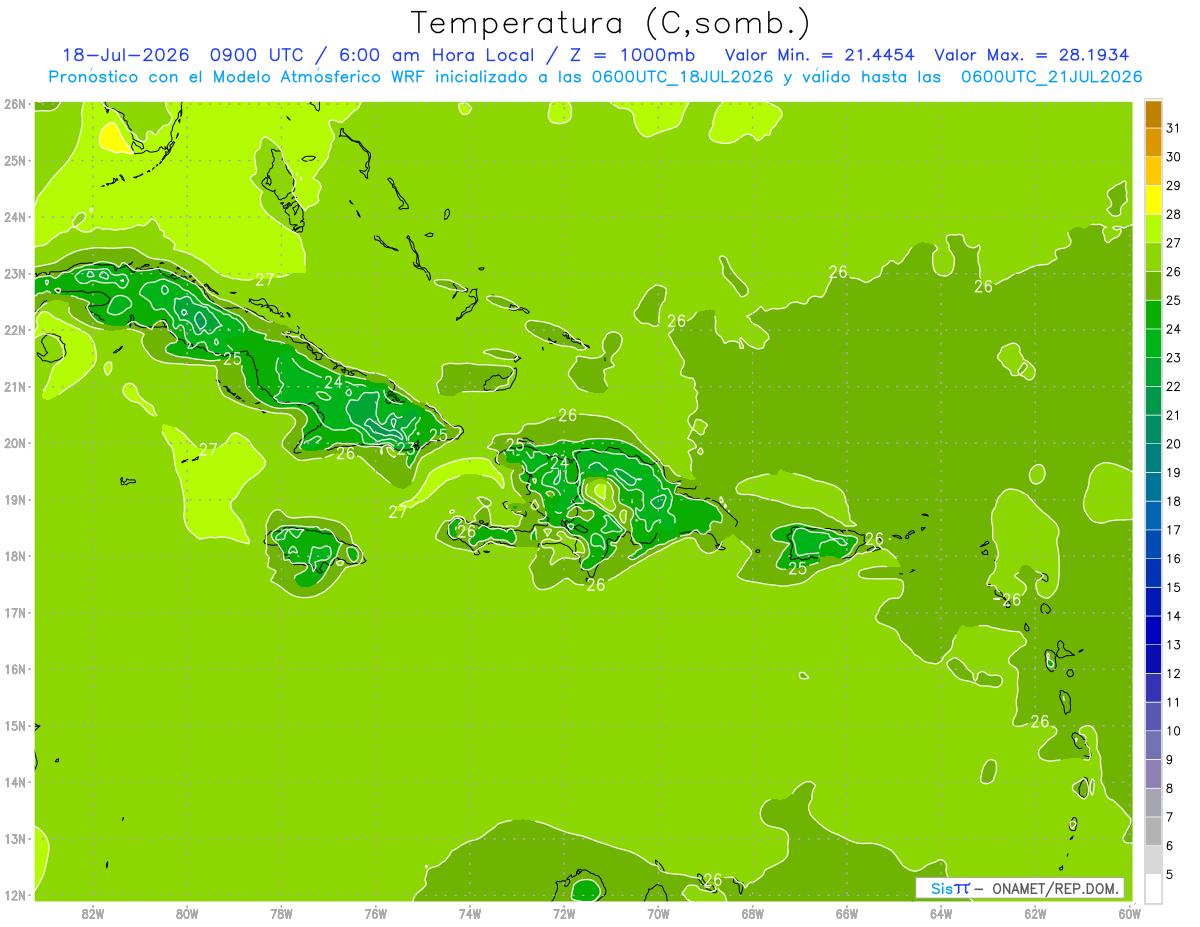Click the "0600UTC_18JUL2026" initialization time

(x=679, y=77)
